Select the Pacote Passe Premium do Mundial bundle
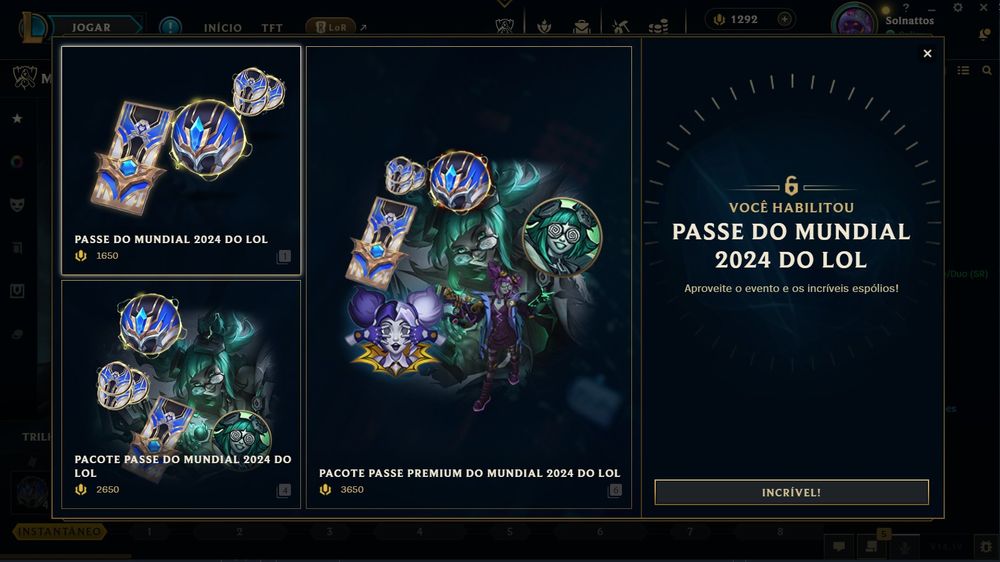1000x562 pixels. [x=469, y=277]
